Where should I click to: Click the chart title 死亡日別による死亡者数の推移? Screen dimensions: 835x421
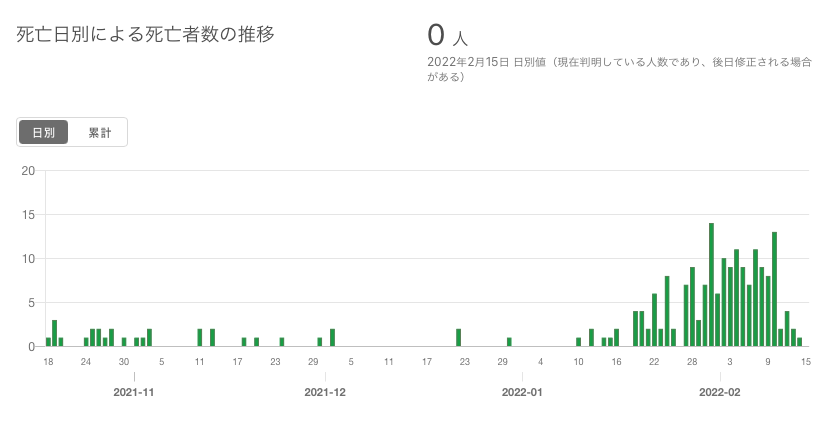pos(145,34)
